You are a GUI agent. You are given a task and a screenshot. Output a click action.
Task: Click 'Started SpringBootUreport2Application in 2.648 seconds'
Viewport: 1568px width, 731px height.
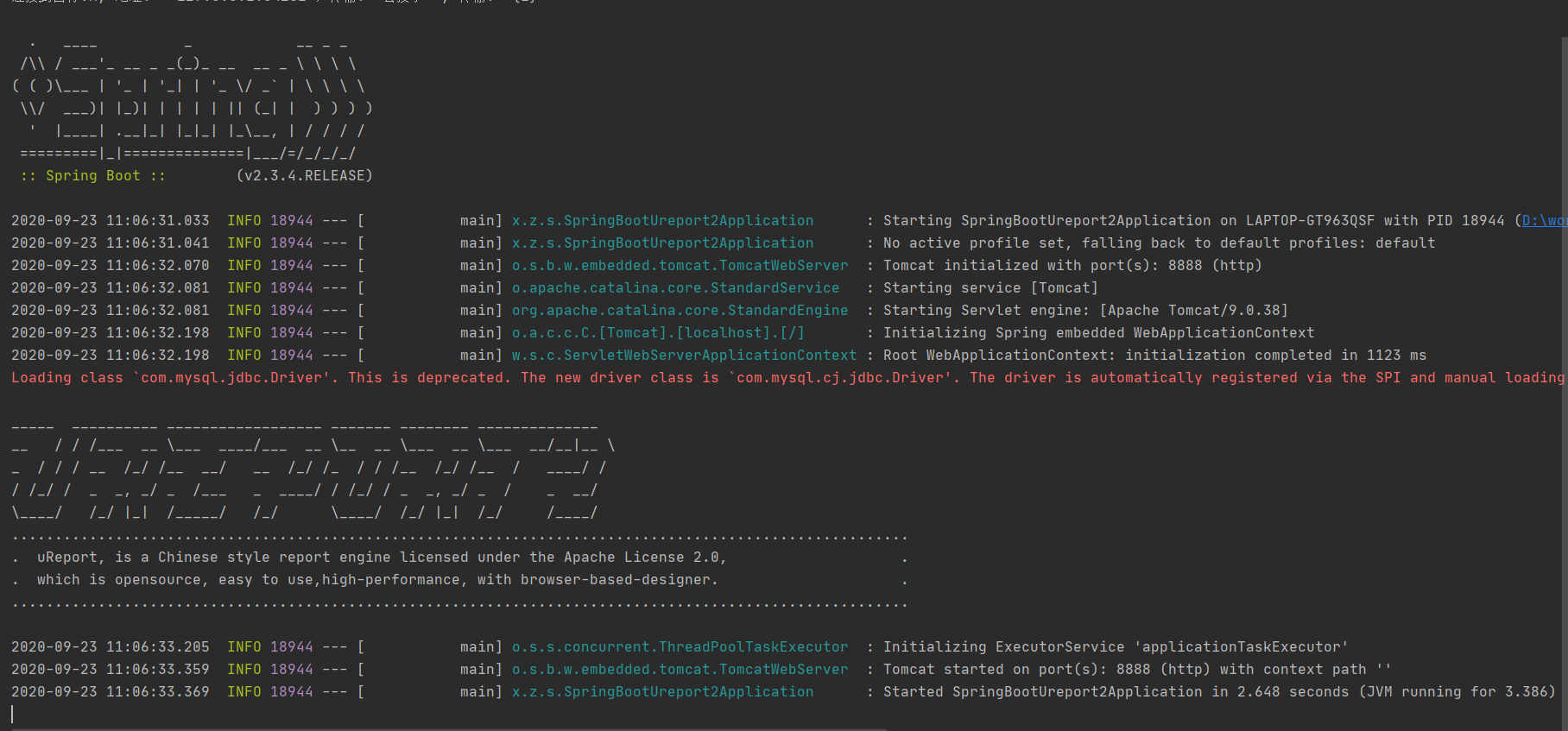pyautogui.click(x=1116, y=692)
